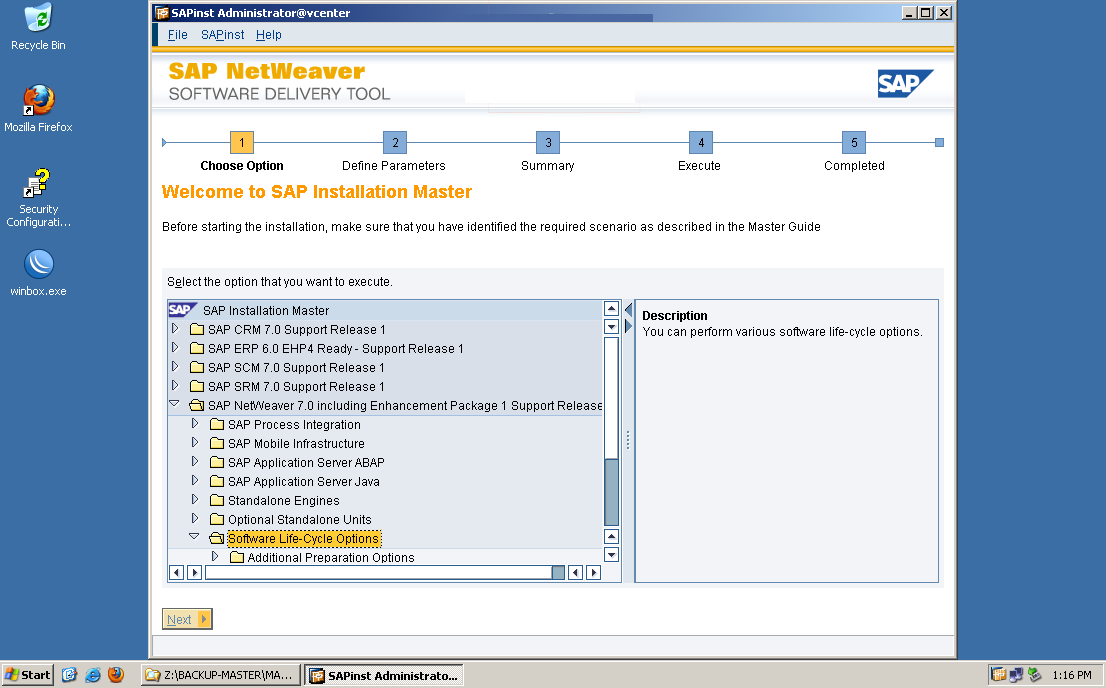Click the show desktop quick launch icon
1106x688 pixels.
click(69, 675)
